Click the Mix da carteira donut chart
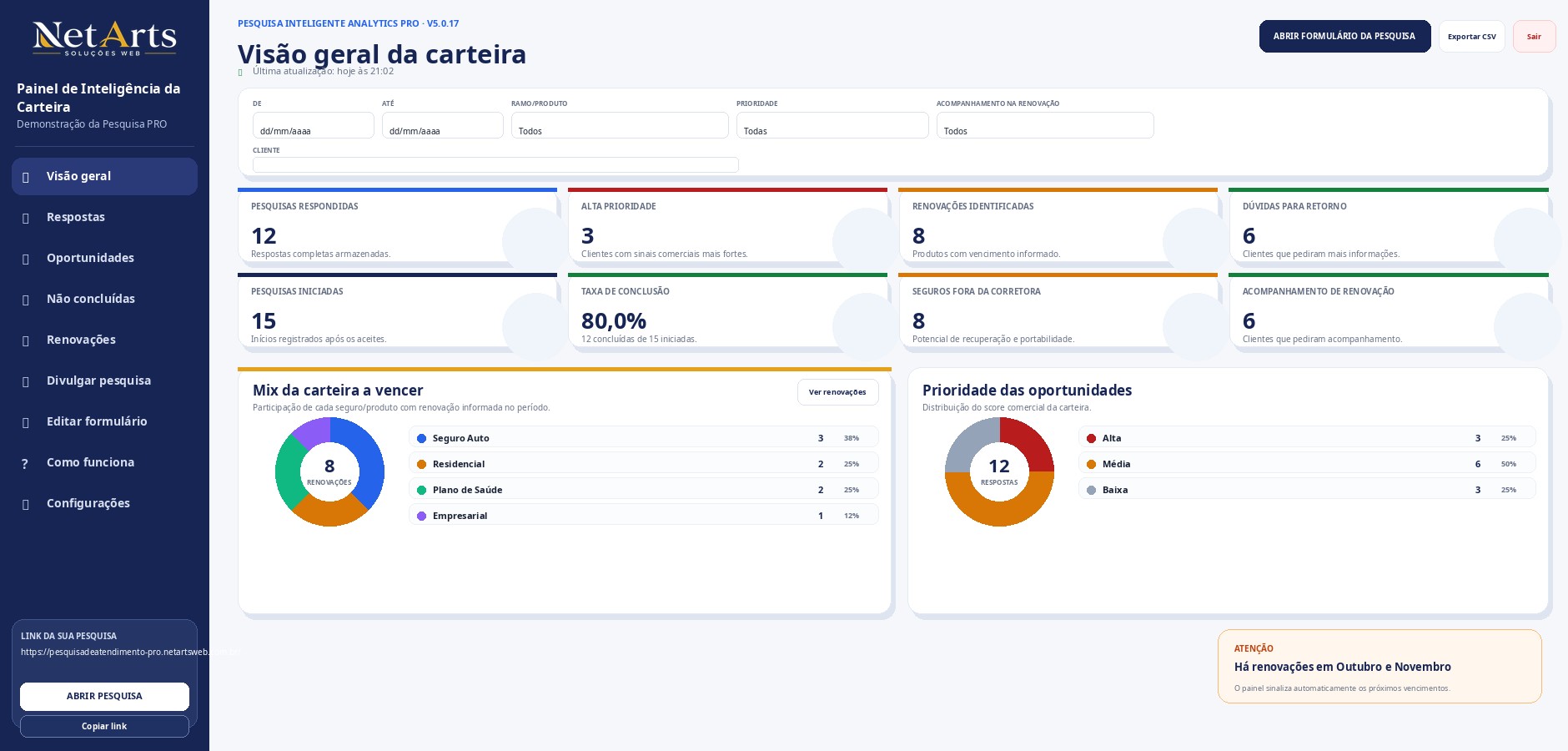 329,471
